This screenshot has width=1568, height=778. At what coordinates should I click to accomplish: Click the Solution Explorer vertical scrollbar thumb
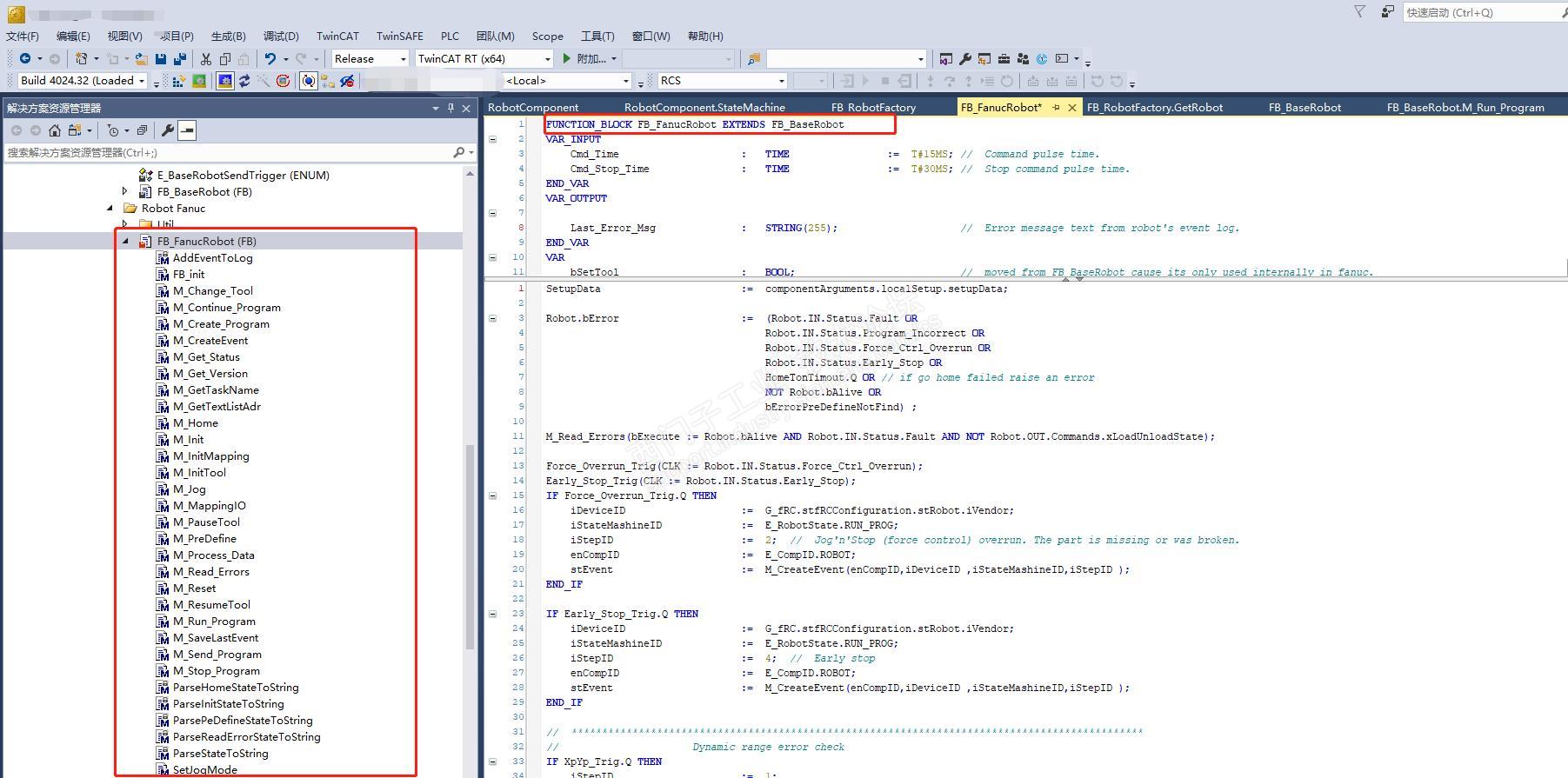coord(470,548)
